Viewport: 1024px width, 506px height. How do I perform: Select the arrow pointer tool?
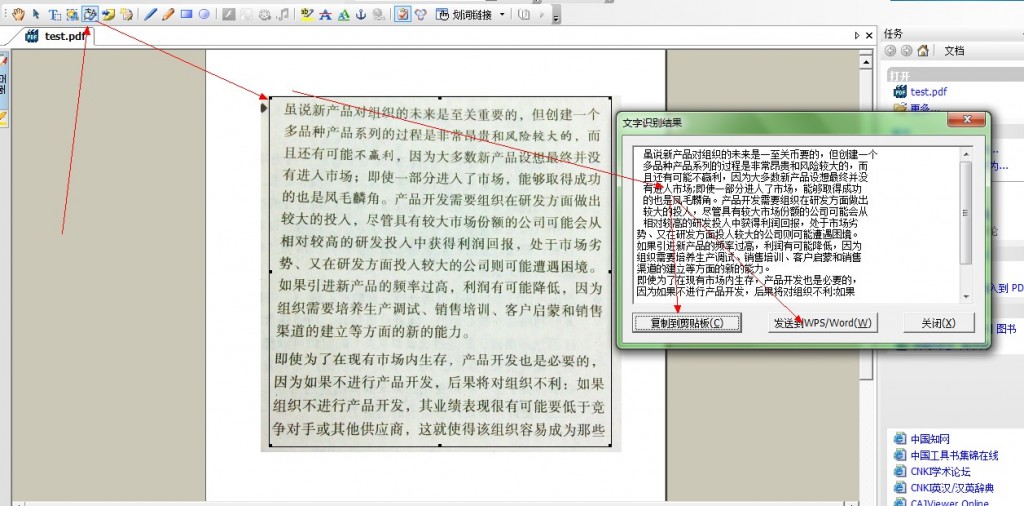click(37, 14)
